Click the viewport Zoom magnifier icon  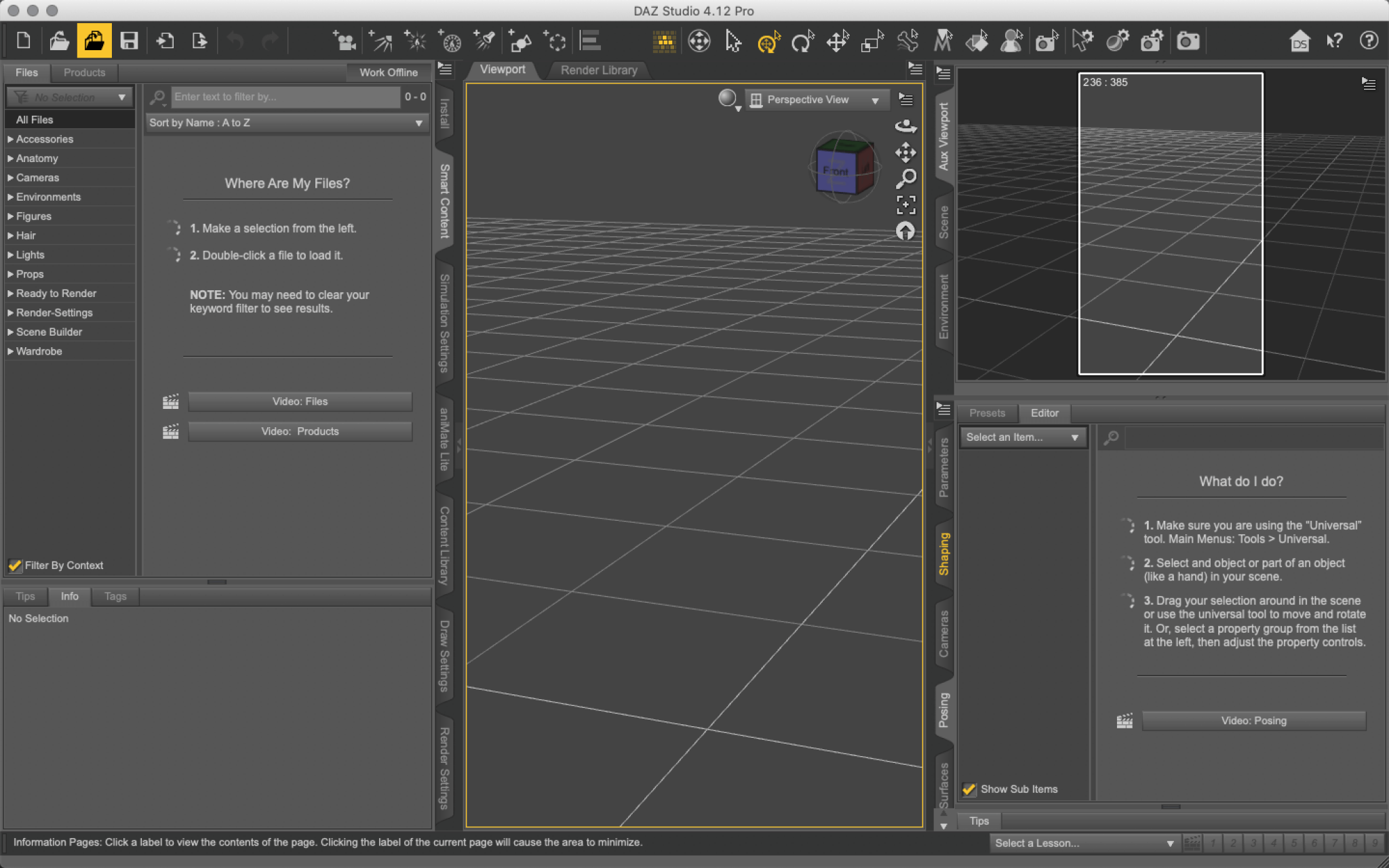905,178
